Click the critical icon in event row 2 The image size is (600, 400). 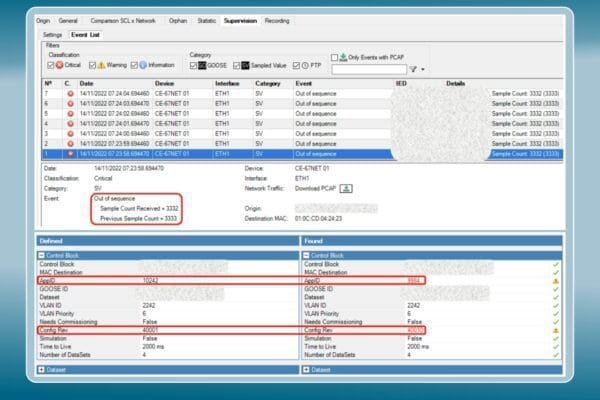[x=70, y=144]
